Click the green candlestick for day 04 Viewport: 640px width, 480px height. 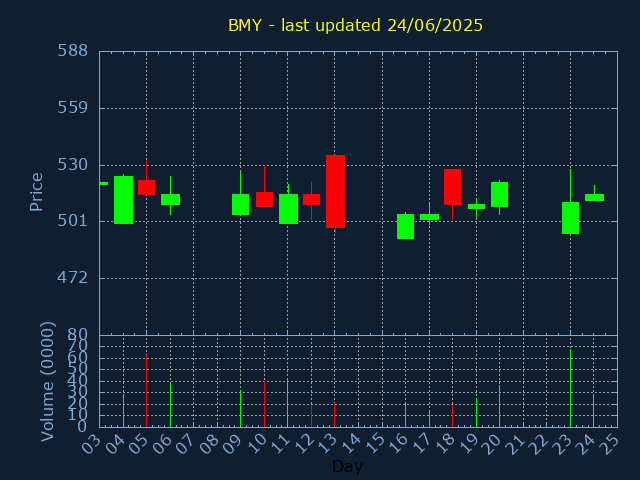[x=123, y=200]
